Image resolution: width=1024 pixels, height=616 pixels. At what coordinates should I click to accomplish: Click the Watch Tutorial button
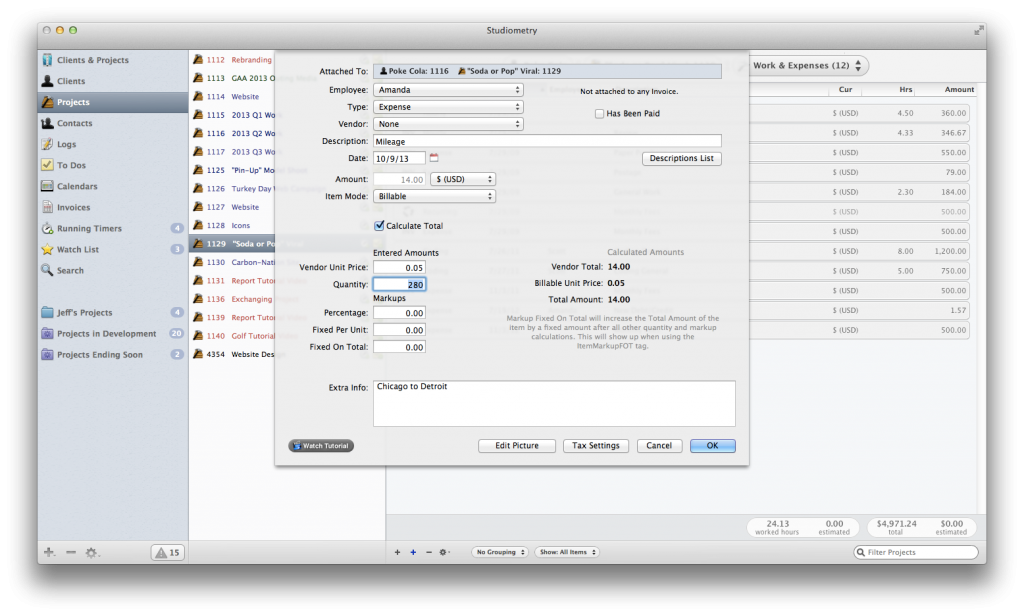pos(321,446)
